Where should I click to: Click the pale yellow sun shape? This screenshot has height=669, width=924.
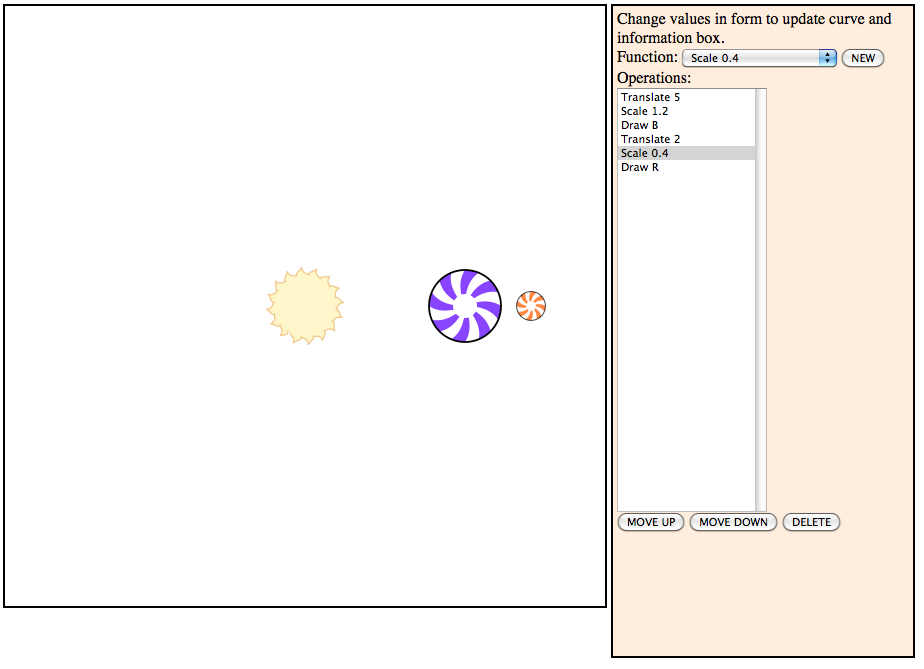[x=305, y=306]
